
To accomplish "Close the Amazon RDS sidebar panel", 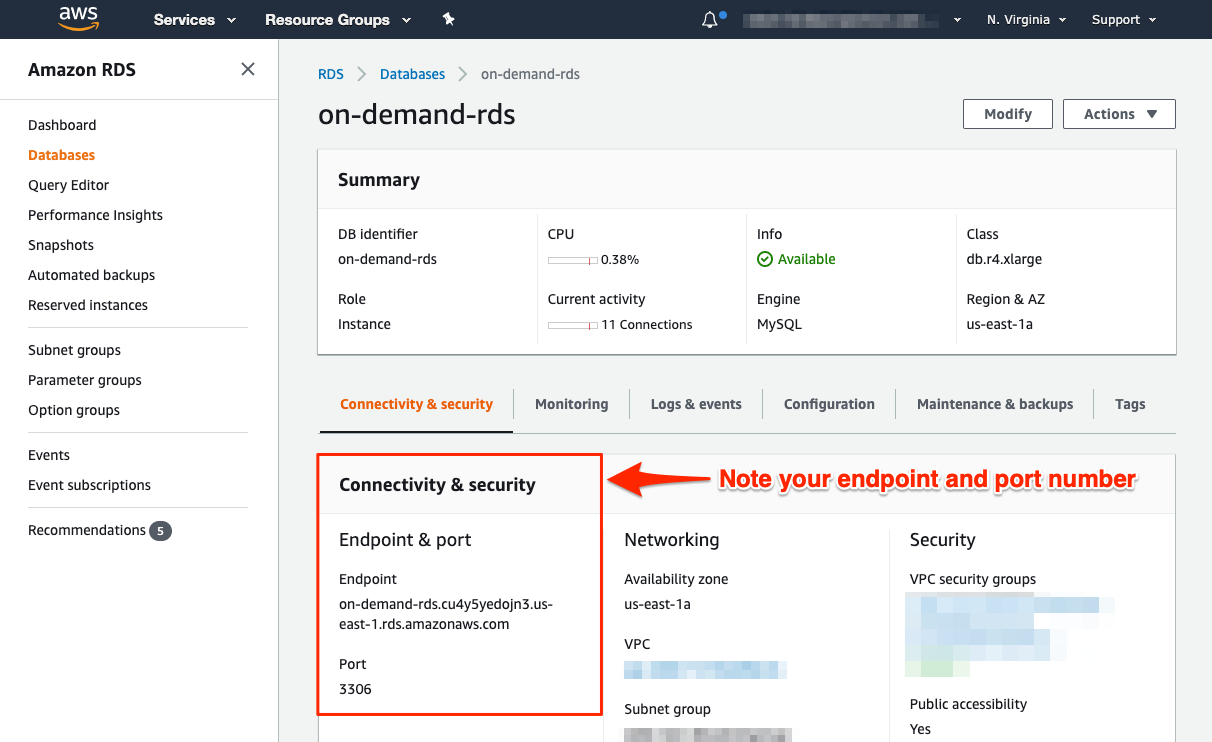I will pyautogui.click(x=248, y=69).
